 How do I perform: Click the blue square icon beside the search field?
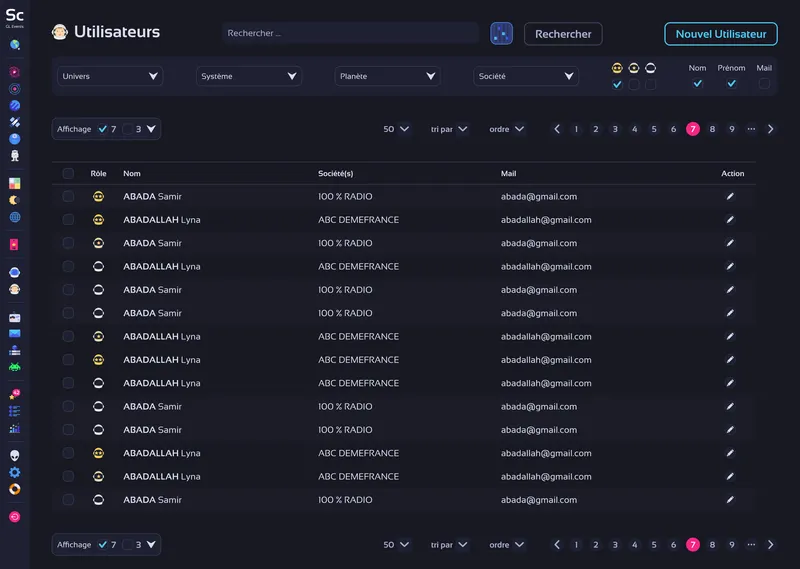(501, 34)
